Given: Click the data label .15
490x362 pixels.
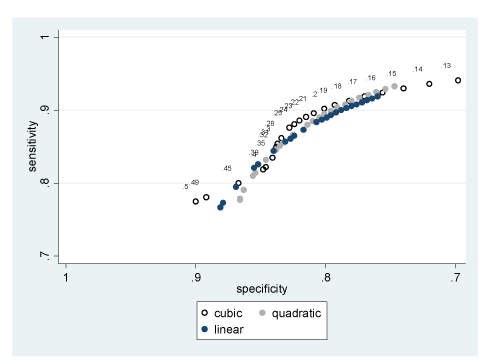Looking at the screenshot, I should pyautogui.click(x=392, y=74).
